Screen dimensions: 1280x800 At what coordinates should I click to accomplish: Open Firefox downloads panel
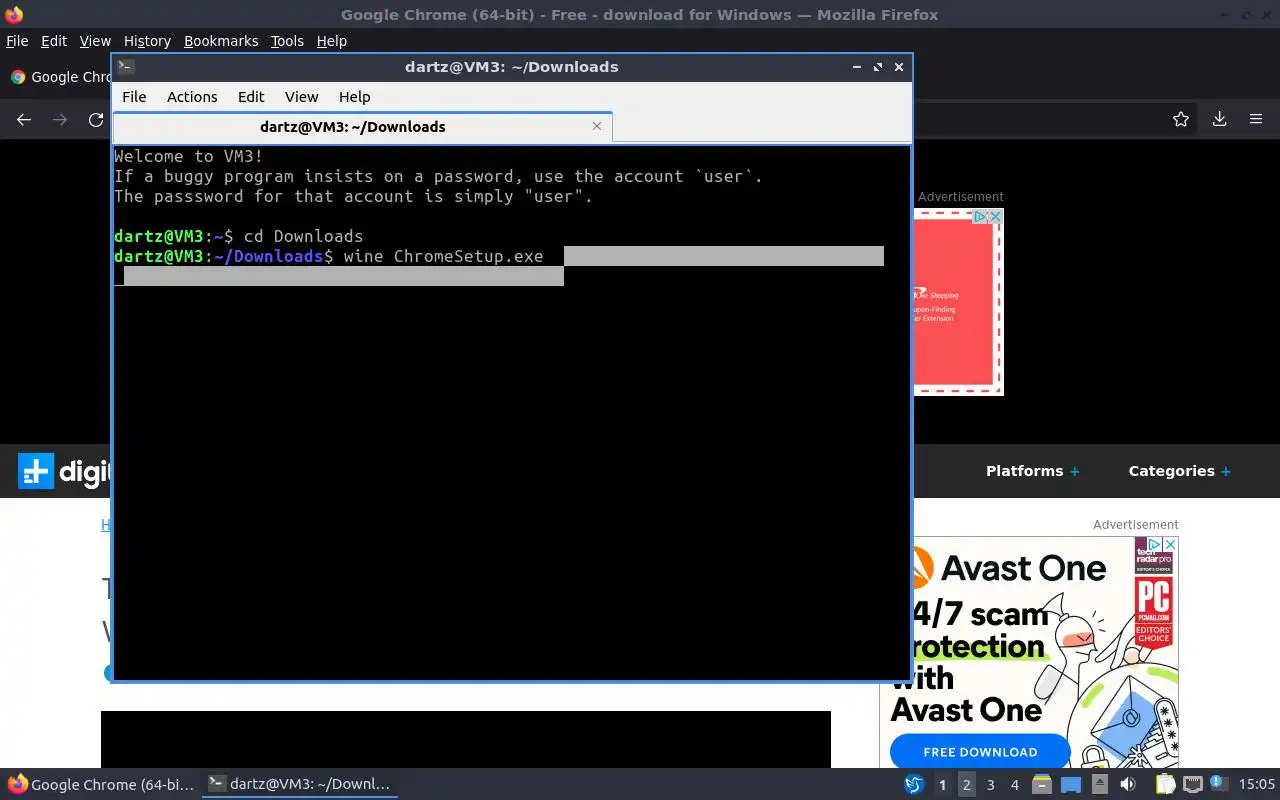[x=1219, y=120]
